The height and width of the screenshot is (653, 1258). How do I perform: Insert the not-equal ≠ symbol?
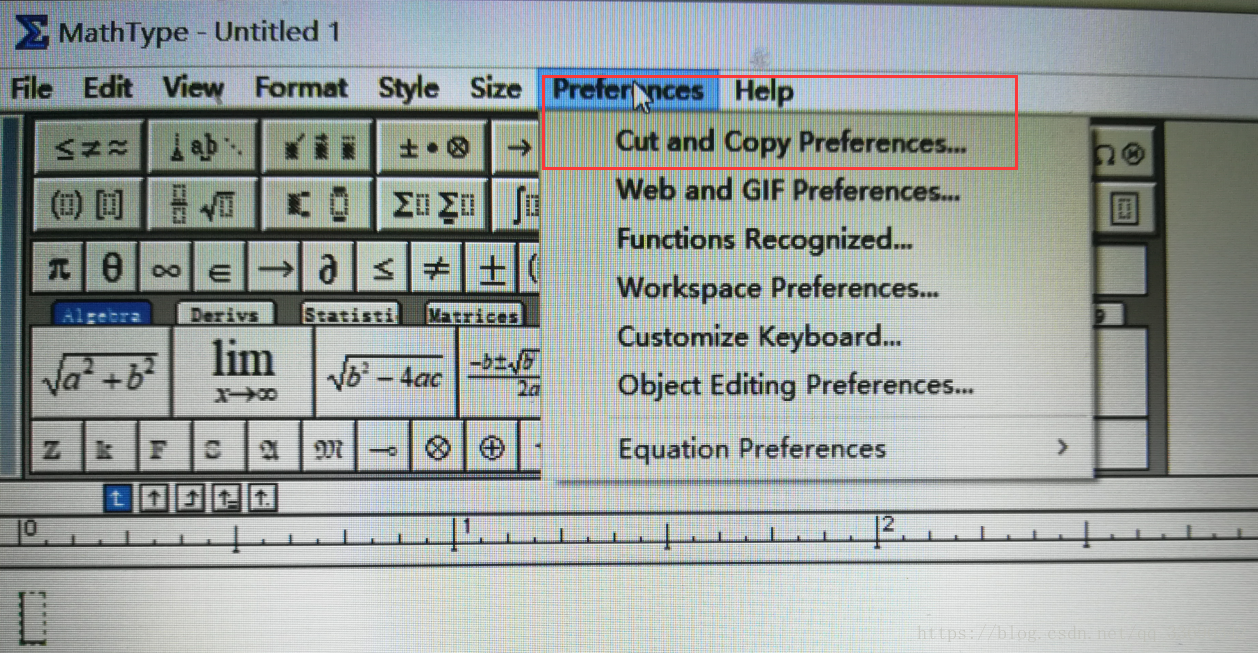click(437, 268)
